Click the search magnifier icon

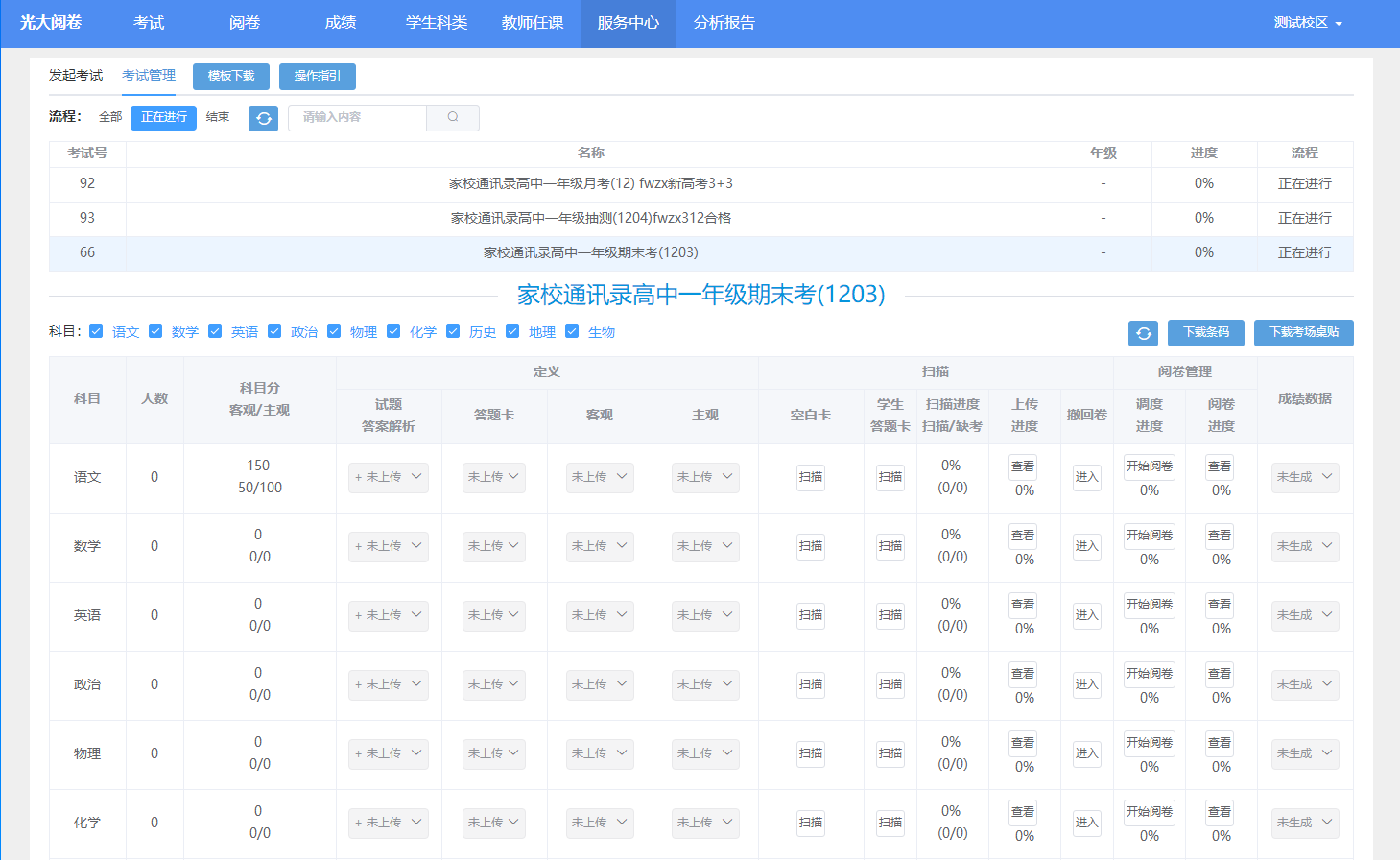click(x=453, y=117)
